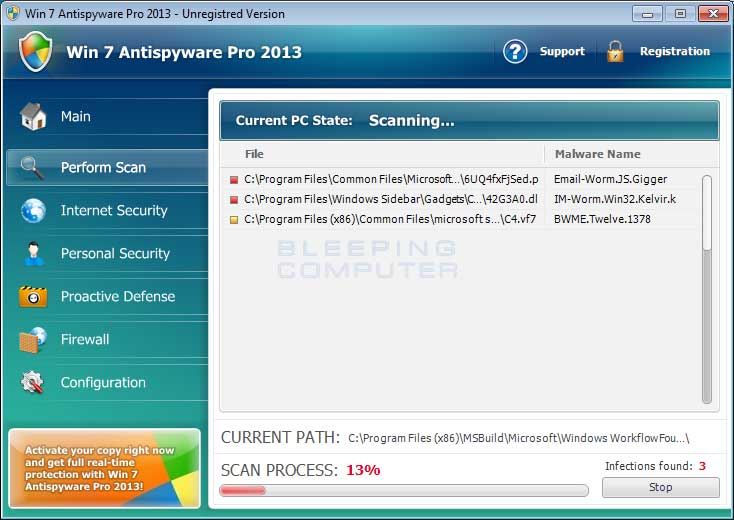The image size is (734, 520).
Task: Click malware name Email-Worm.JS.Gigger
Action: (610, 179)
